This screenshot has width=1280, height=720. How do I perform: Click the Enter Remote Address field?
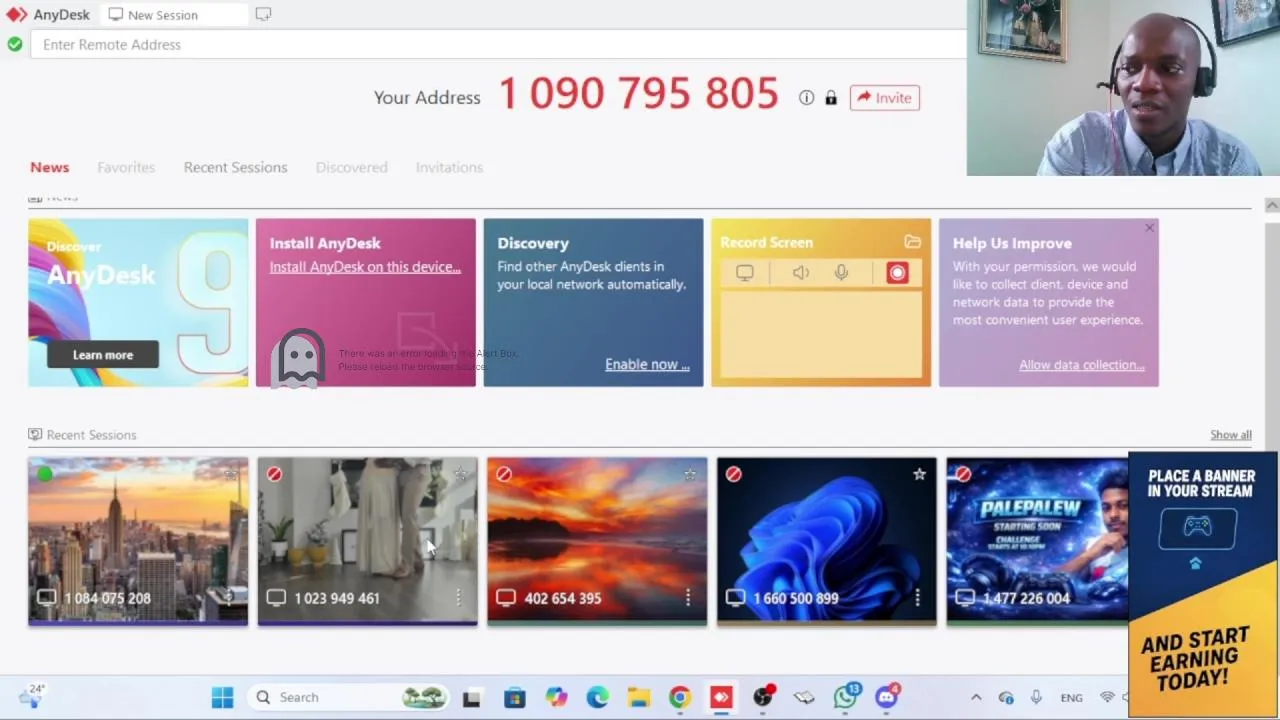tap(498, 44)
